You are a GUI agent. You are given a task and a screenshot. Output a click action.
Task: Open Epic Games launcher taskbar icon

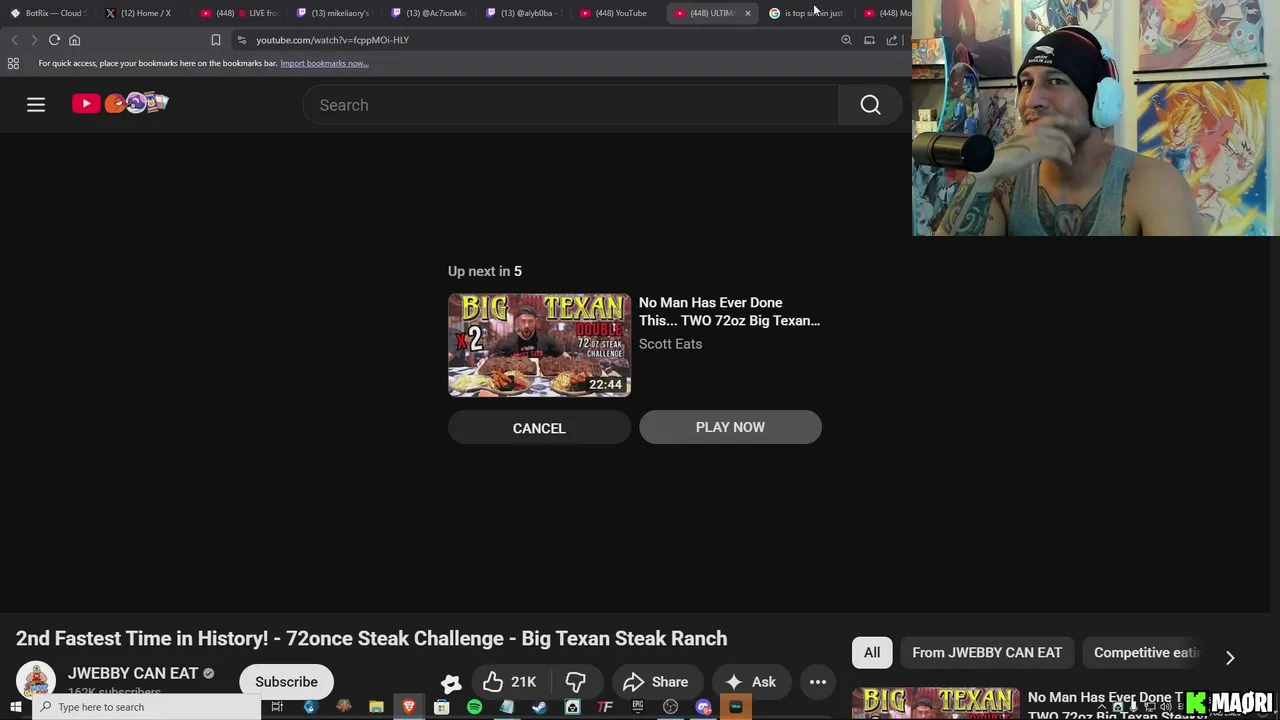click(x=637, y=707)
